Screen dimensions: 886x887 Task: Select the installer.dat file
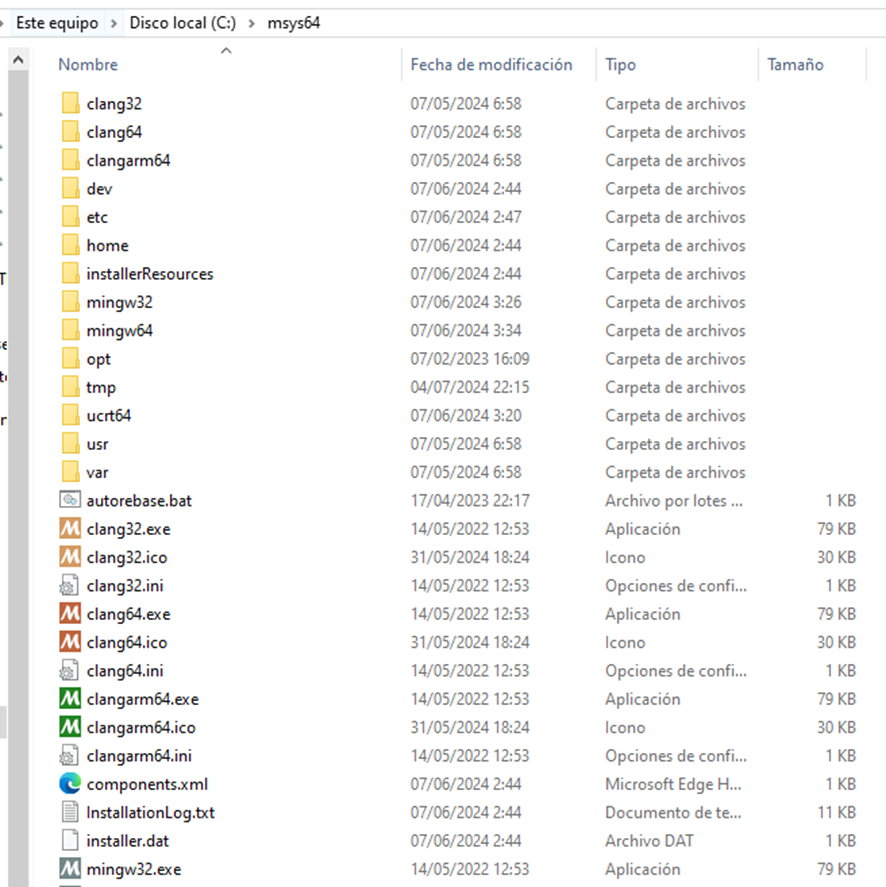(125, 841)
